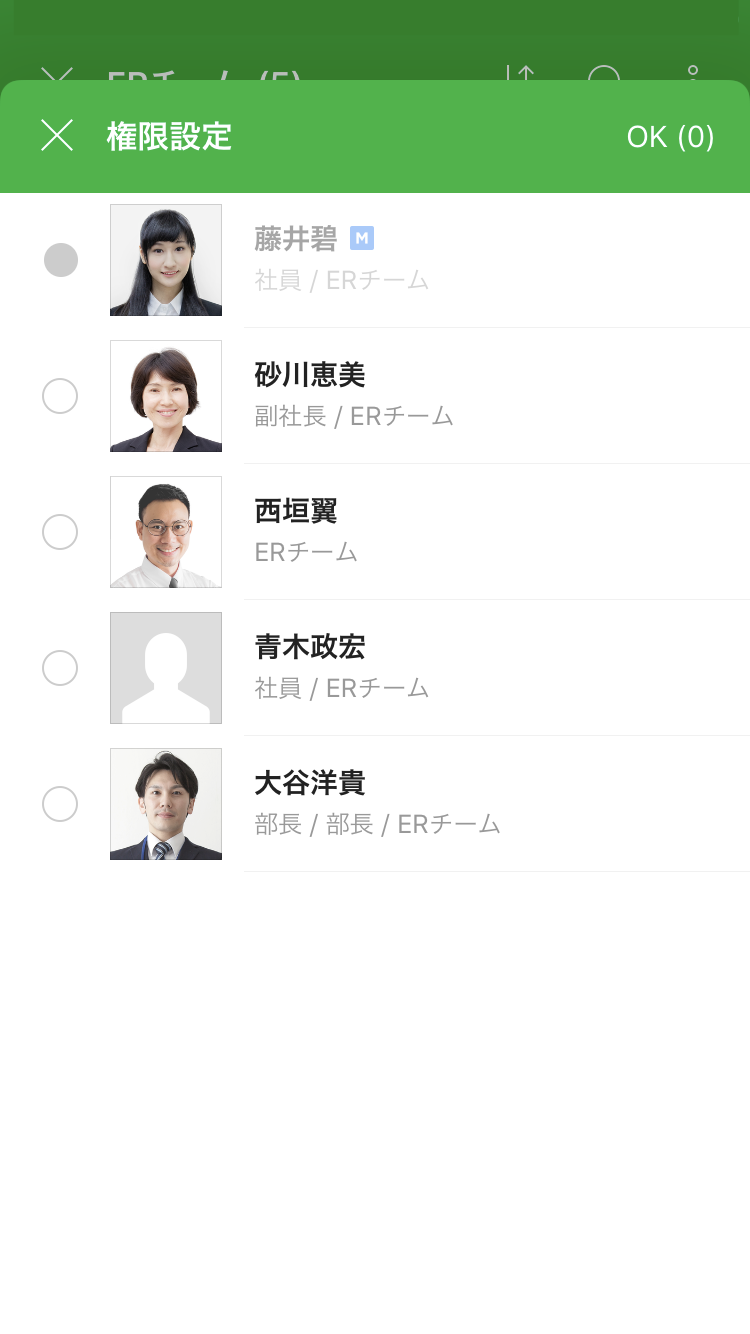
Task: Select the radio button for 大谷洋貴
Action: click(60, 804)
